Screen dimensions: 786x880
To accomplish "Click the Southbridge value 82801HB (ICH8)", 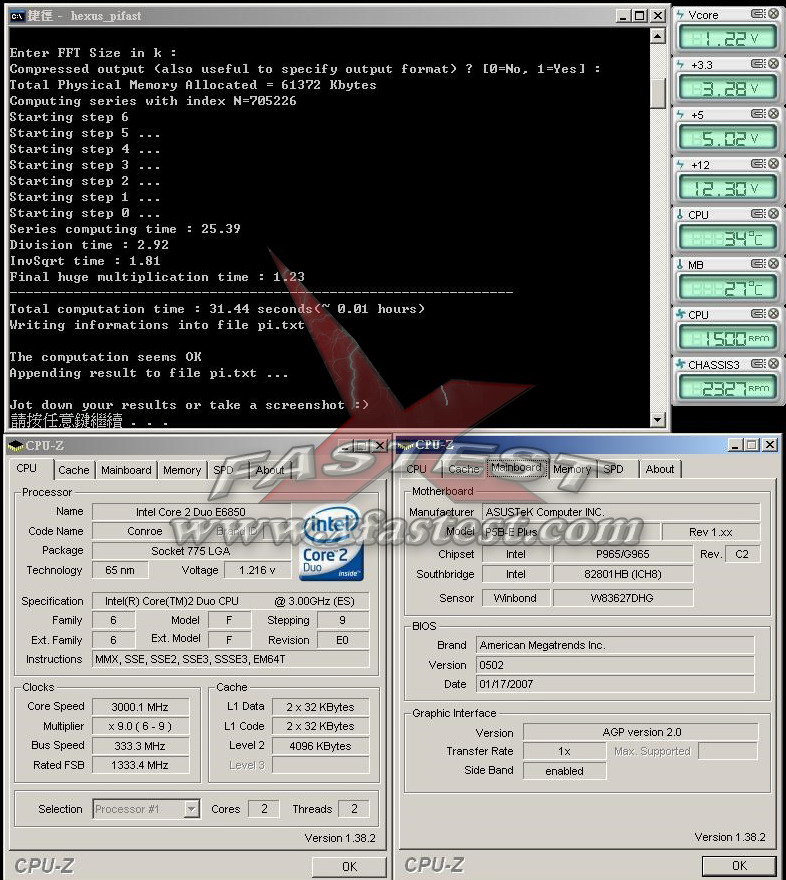I will 623,574.
